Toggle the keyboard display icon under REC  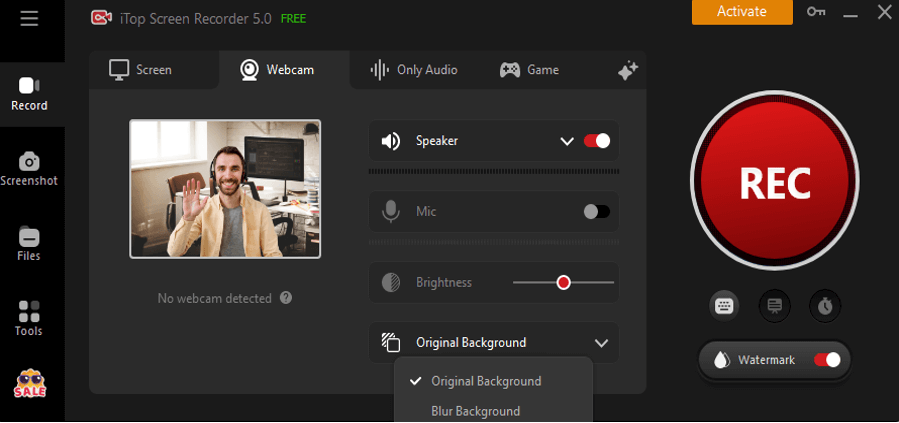coord(724,306)
